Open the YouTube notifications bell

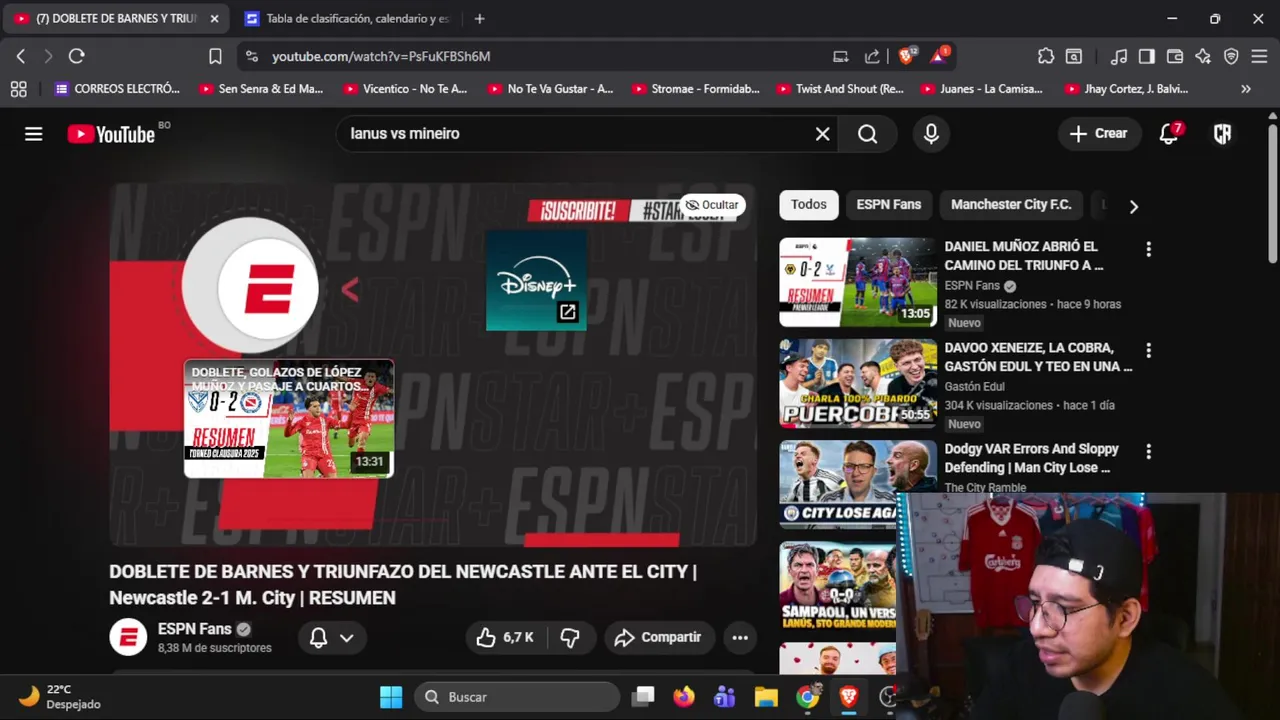1169,134
